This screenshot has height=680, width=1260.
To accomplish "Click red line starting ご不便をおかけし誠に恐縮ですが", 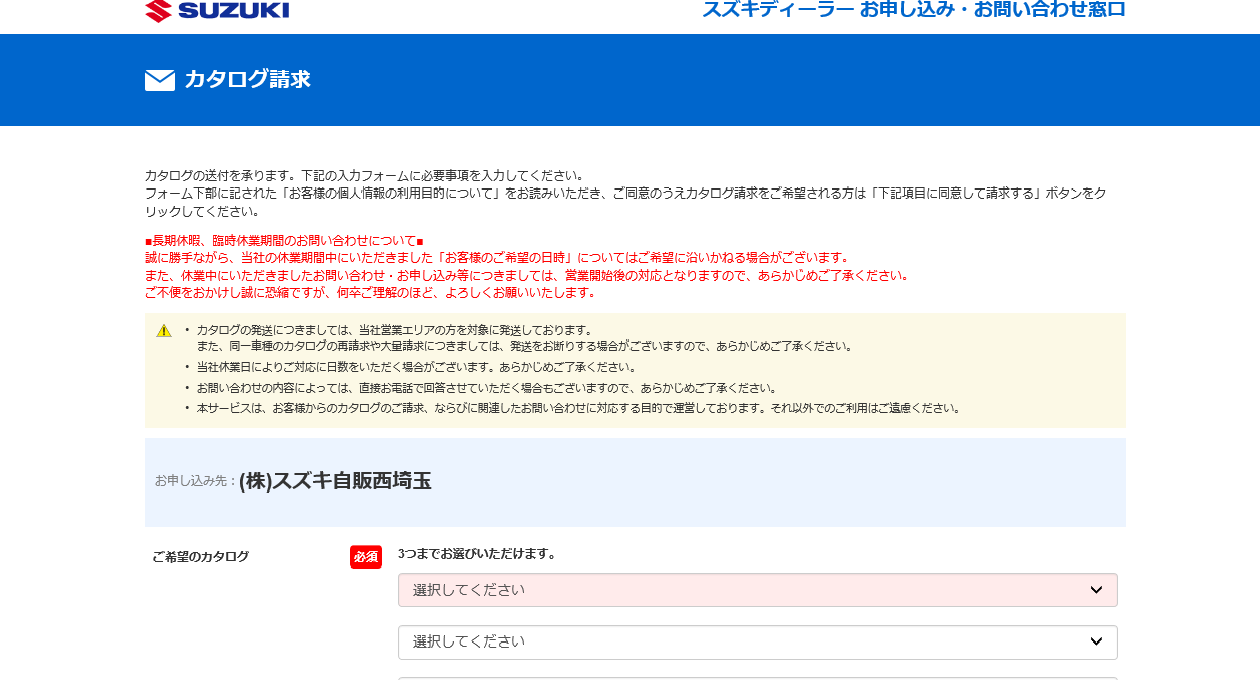I will pyautogui.click(x=370, y=293).
